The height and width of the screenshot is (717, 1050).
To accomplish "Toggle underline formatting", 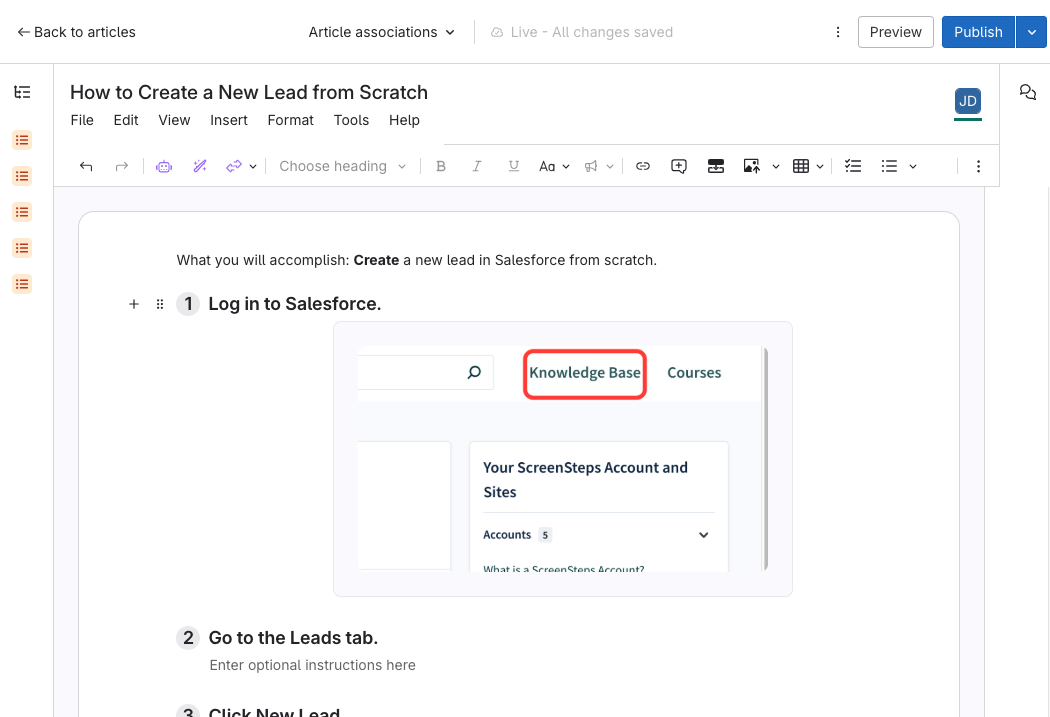I will [513, 166].
